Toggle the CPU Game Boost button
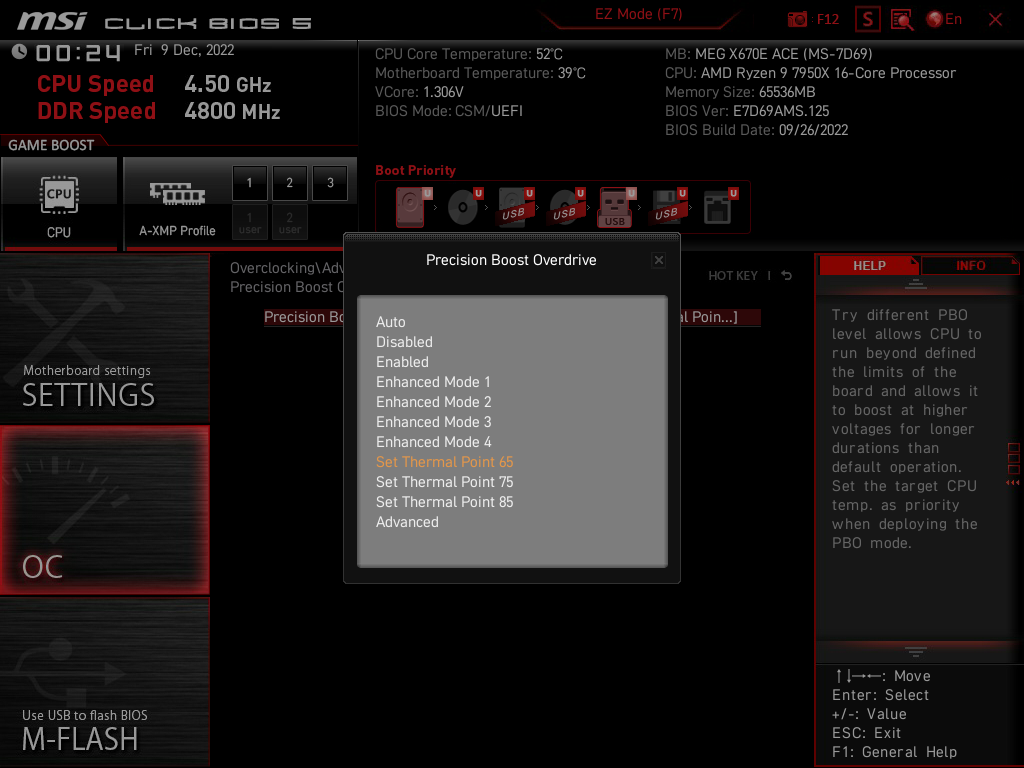1024x768 pixels. coord(59,203)
